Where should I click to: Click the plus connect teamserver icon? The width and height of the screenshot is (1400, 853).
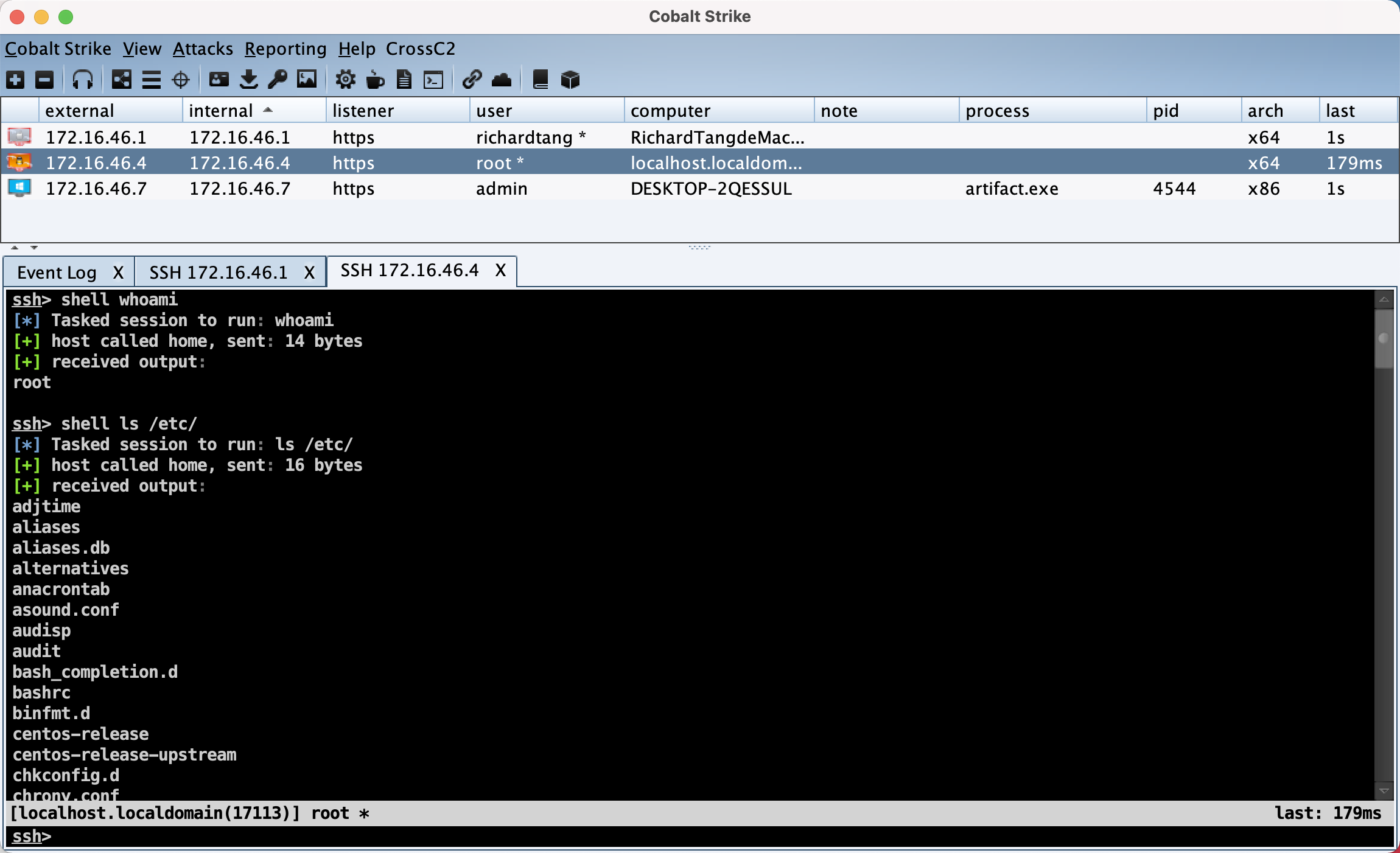pyautogui.click(x=15, y=80)
